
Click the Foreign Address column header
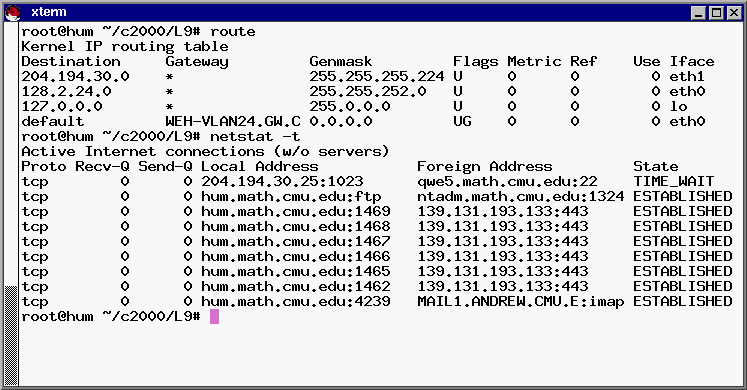[485, 166]
